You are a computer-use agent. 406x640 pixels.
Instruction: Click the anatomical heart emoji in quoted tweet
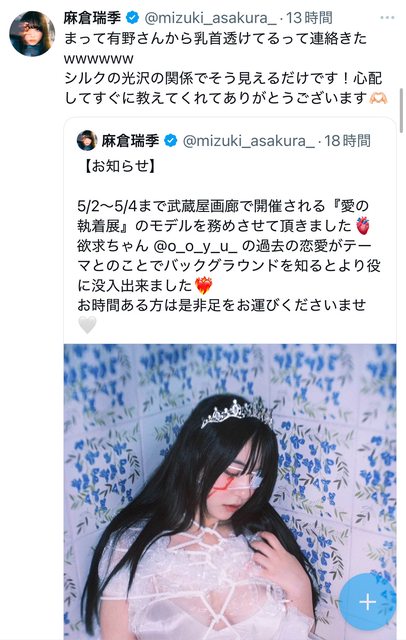[362, 226]
